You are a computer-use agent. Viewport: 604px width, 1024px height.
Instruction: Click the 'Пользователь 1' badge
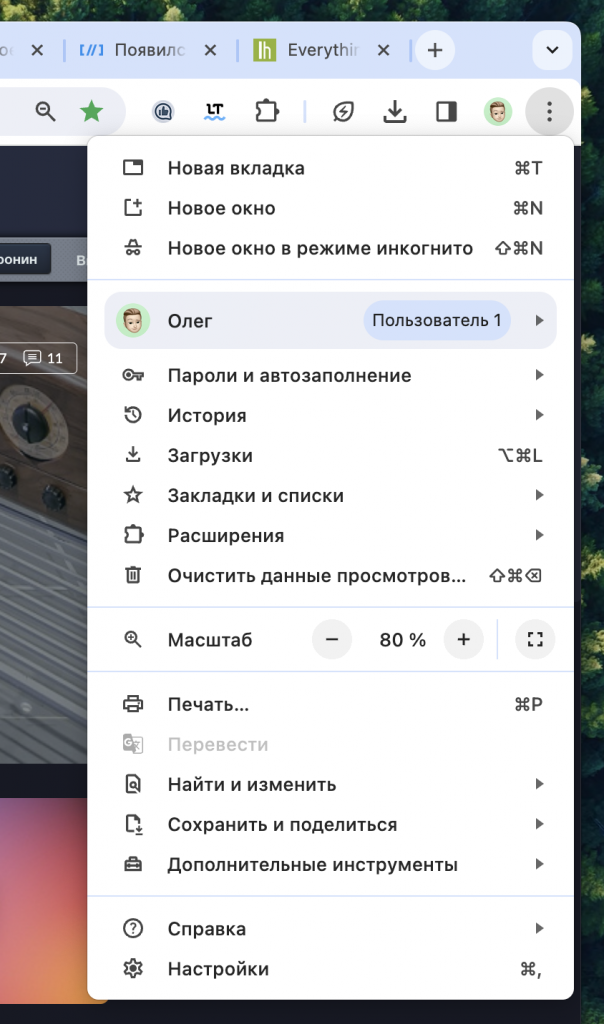(437, 321)
